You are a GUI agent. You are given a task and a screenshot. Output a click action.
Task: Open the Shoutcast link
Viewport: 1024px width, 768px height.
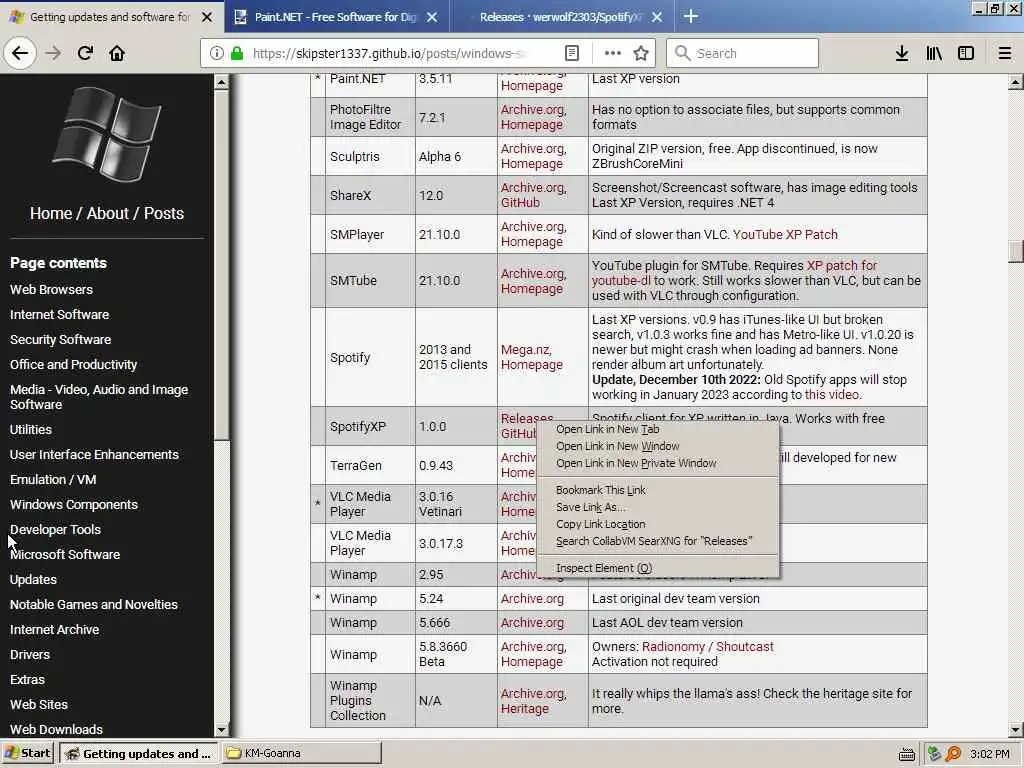pos(744,647)
